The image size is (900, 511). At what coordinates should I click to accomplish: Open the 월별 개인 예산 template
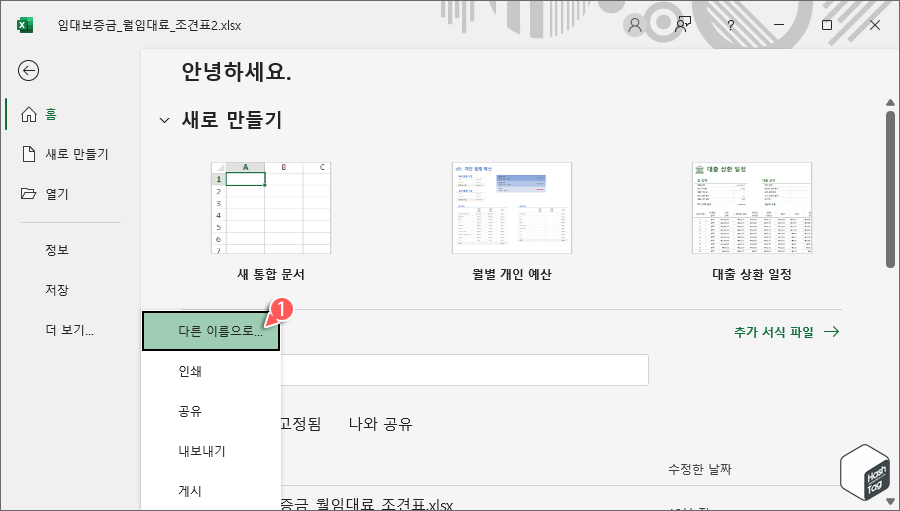511,208
